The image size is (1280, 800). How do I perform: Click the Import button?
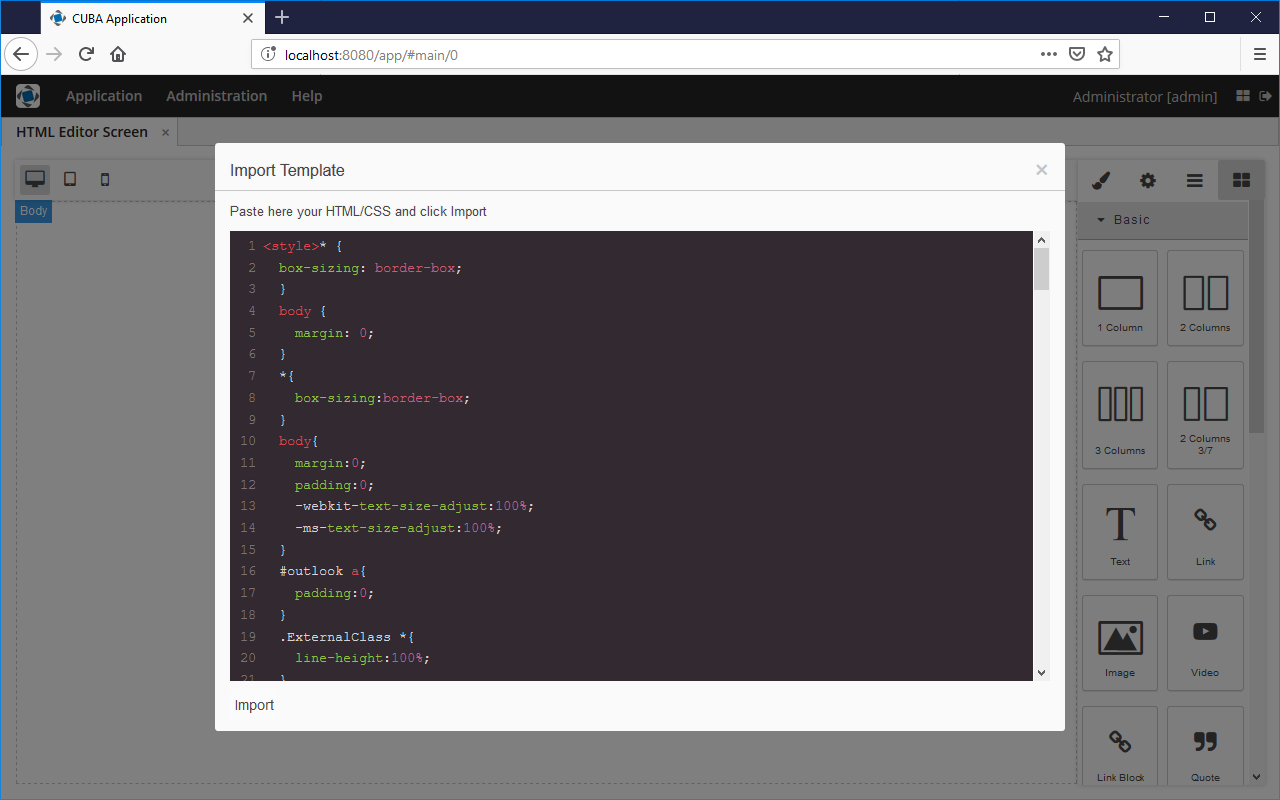254,705
